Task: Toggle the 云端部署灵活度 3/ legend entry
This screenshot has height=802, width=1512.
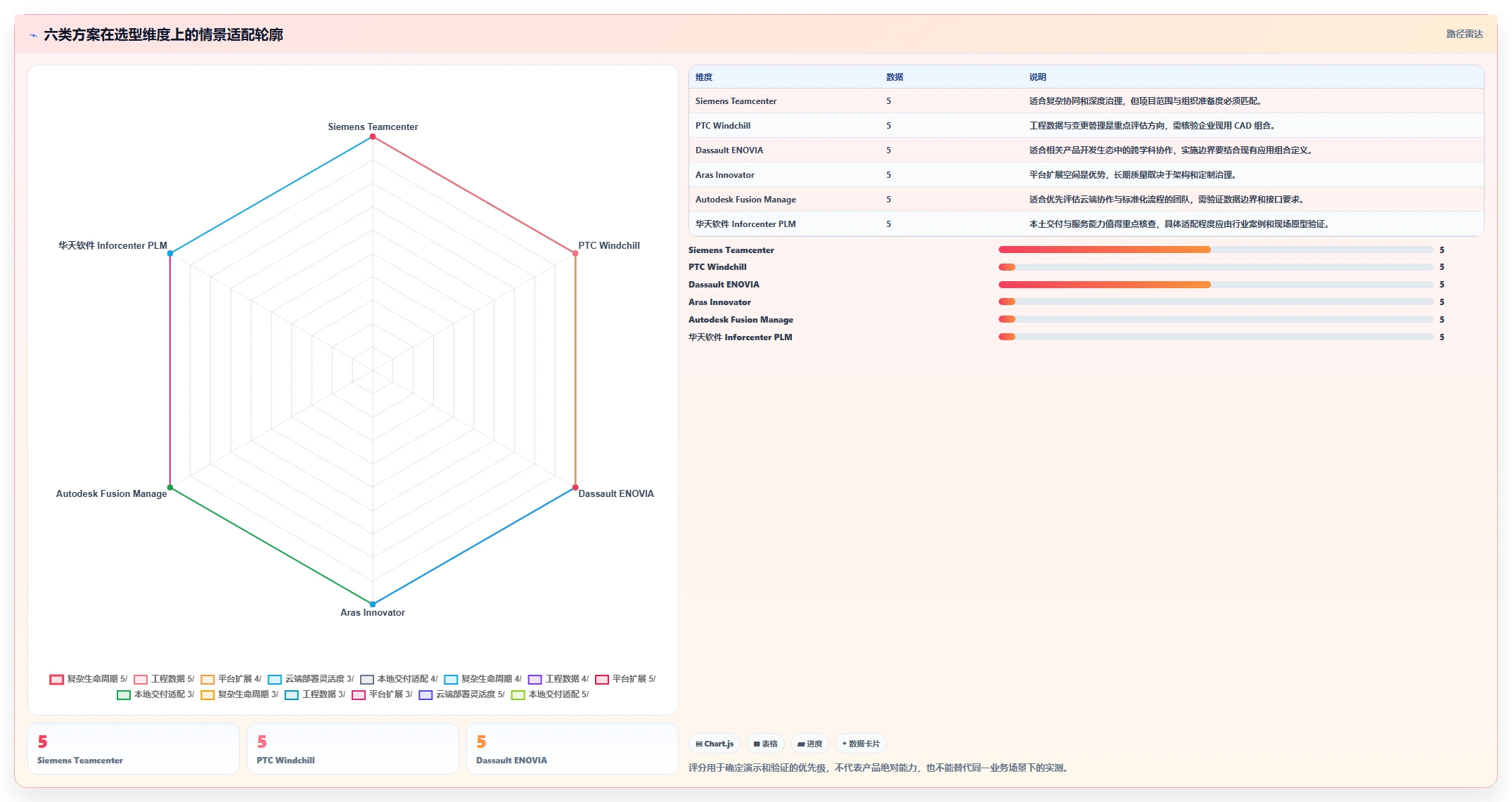Action: tap(311, 679)
